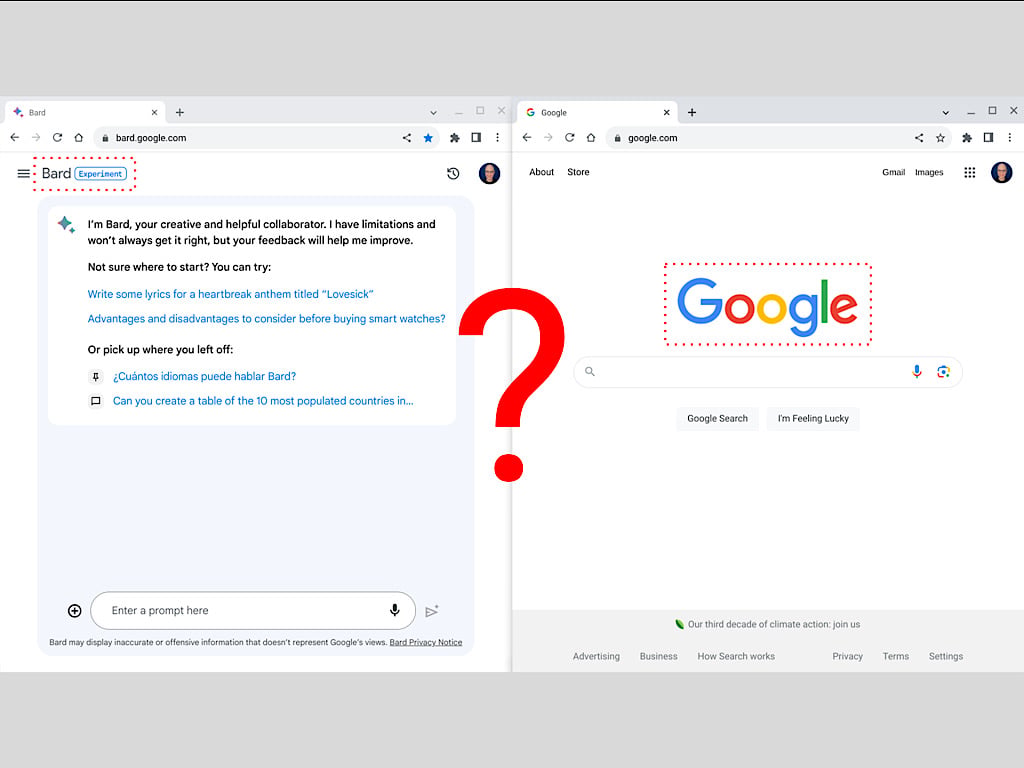Image resolution: width=1024 pixels, height=768 pixels.
Task: Open Google Lens image search
Action: pos(943,372)
